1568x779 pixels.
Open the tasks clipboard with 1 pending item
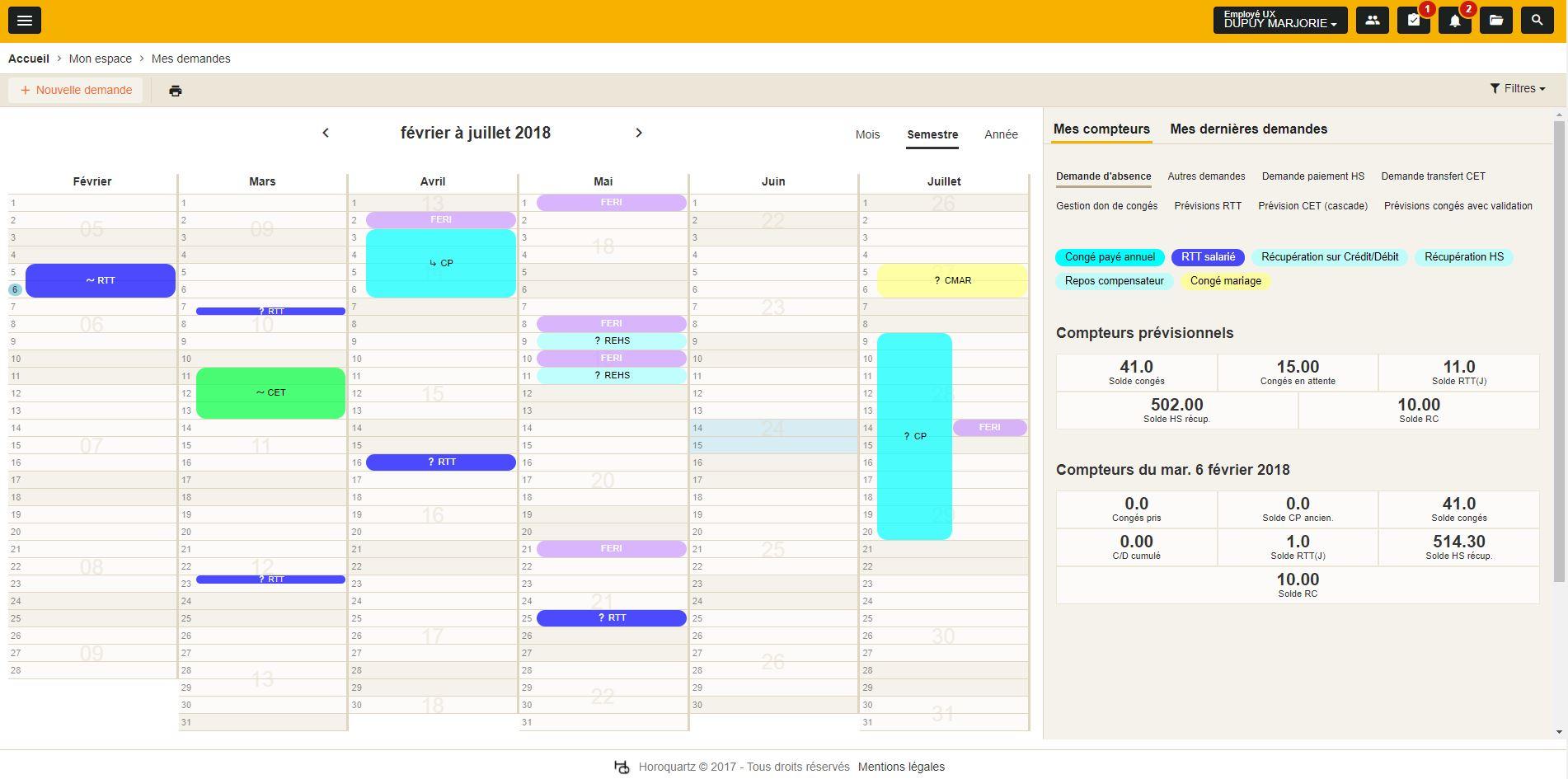(x=1413, y=19)
